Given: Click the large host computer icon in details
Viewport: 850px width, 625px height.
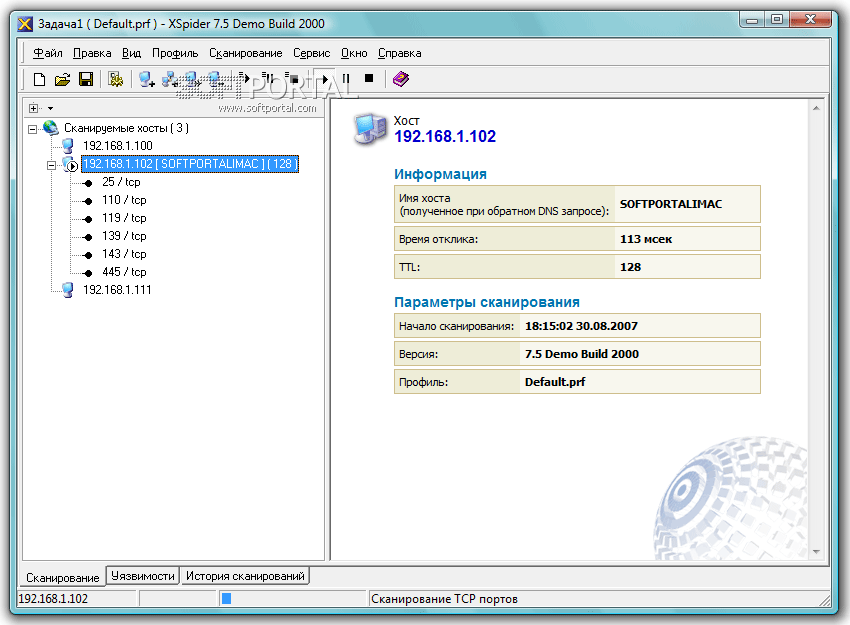Looking at the screenshot, I should (x=371, y=129).
